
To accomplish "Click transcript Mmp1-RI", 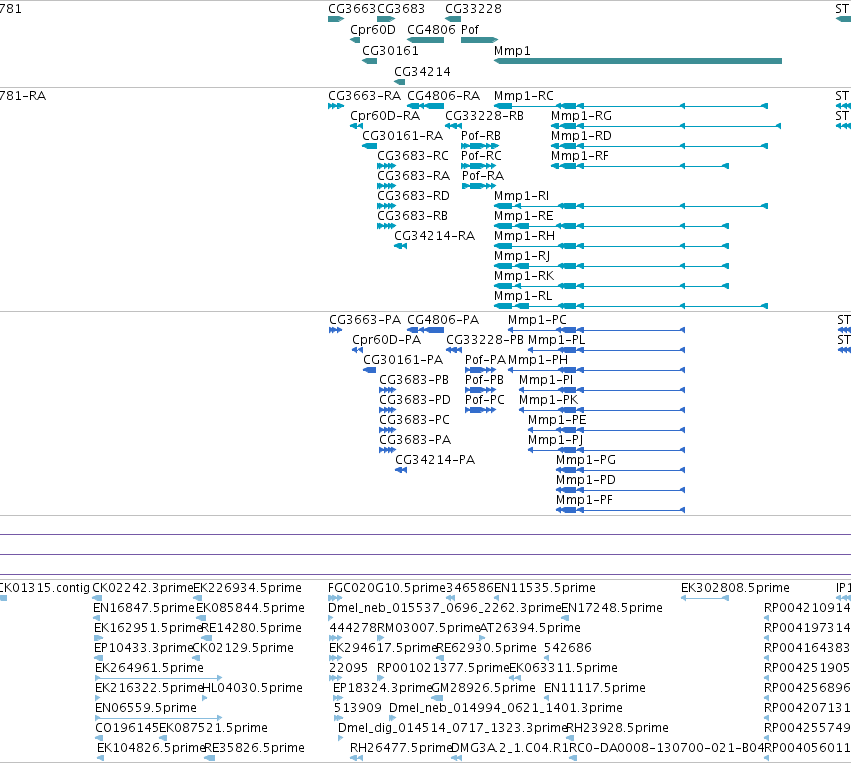I will tap(631, 206).
